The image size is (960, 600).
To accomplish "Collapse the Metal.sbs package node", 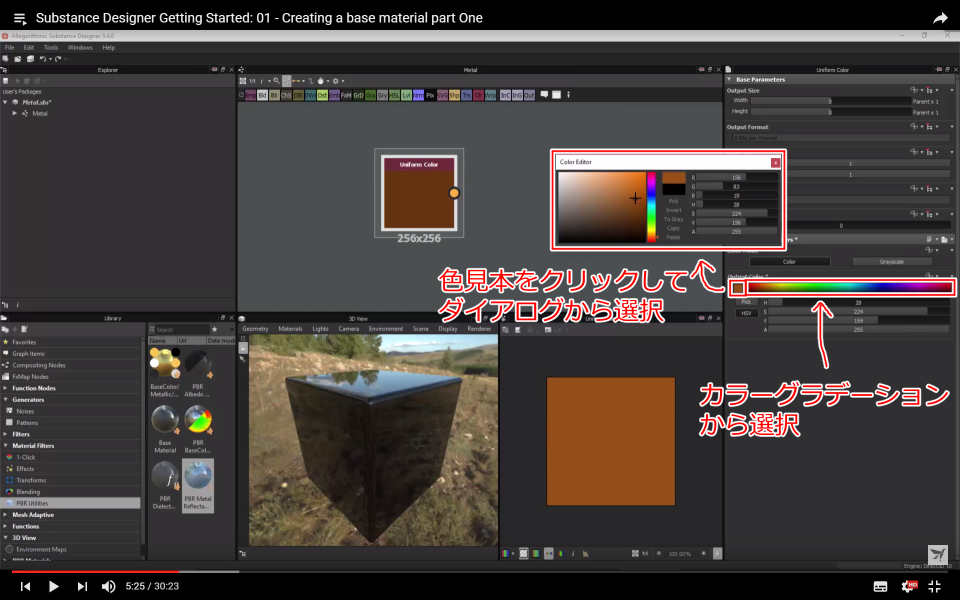I will (x=6, y=102).
